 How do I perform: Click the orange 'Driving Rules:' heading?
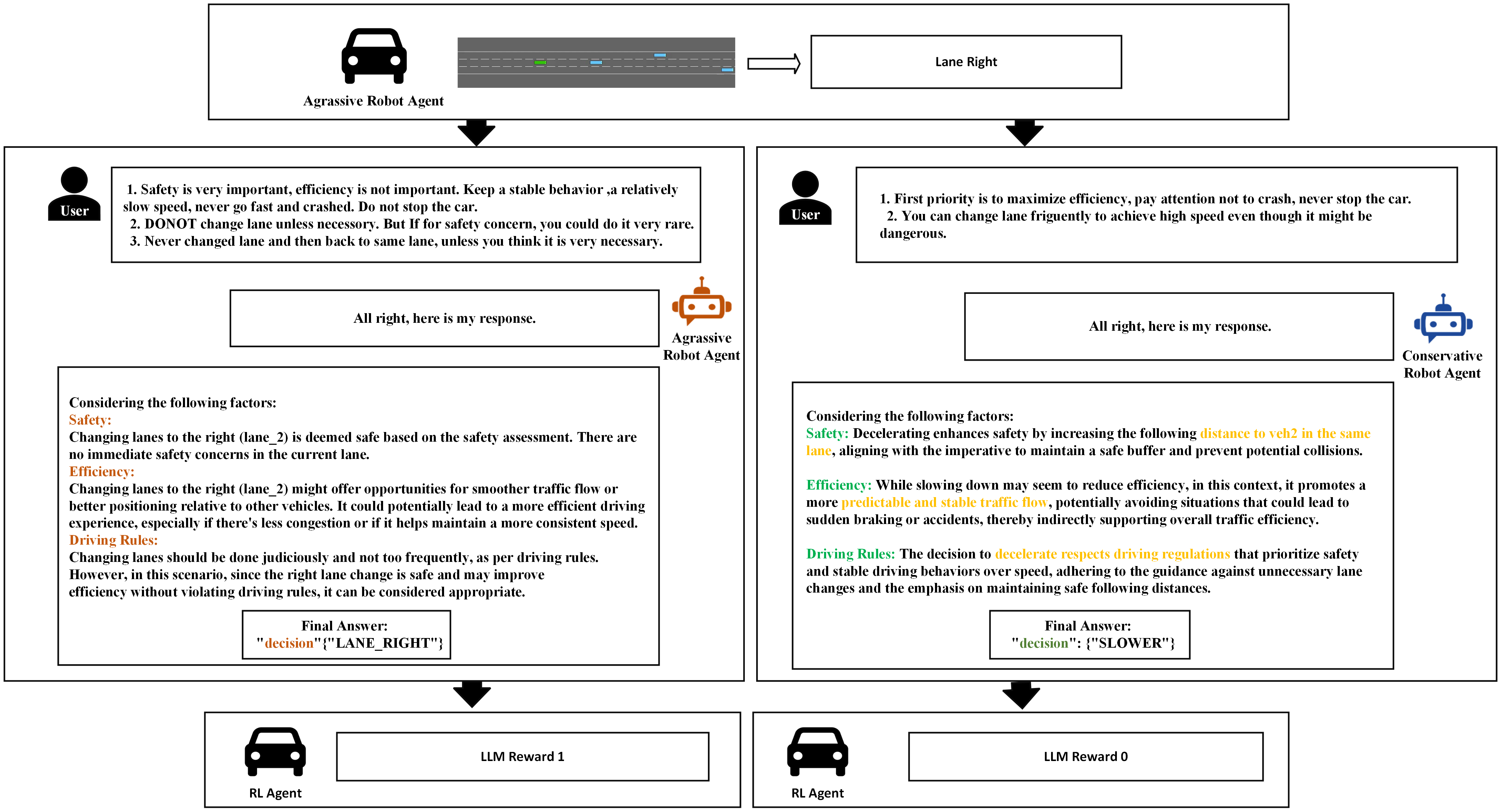click(113, 540)
